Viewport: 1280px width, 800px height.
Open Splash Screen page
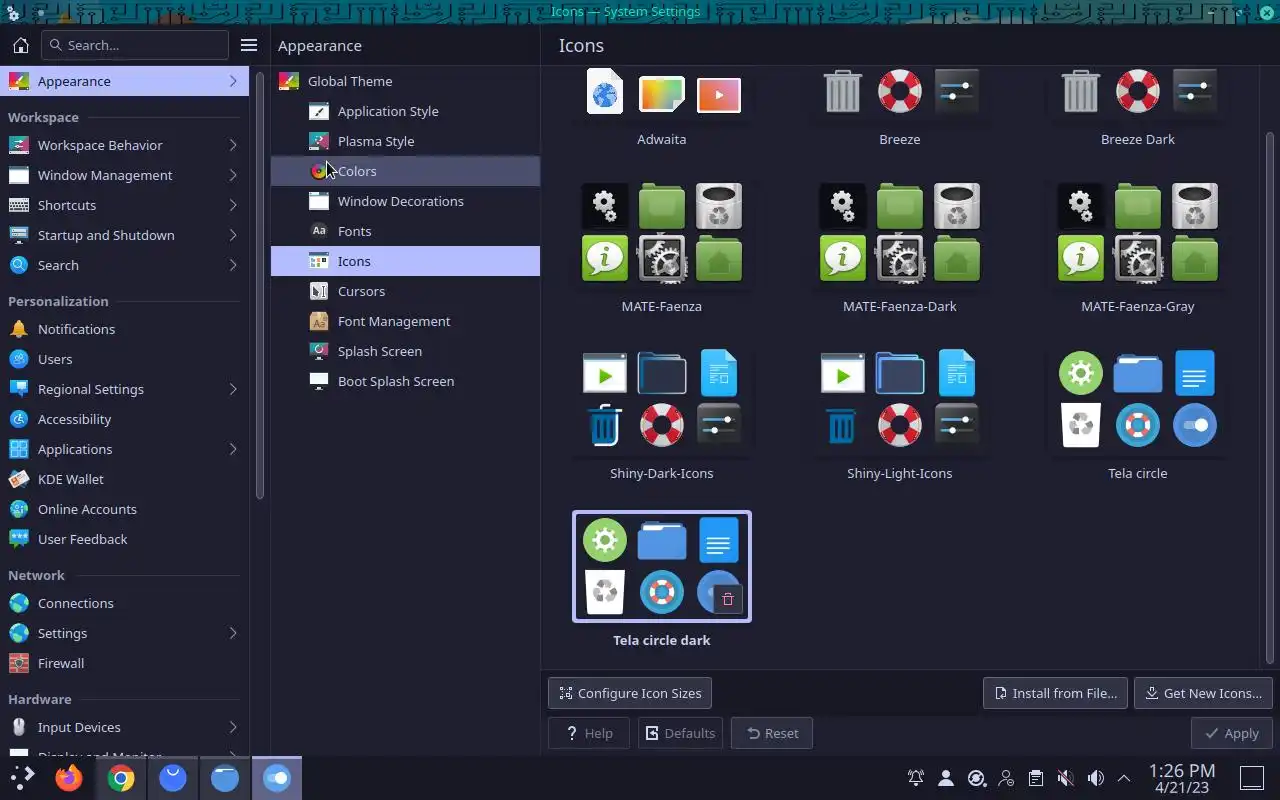point(405,351)
